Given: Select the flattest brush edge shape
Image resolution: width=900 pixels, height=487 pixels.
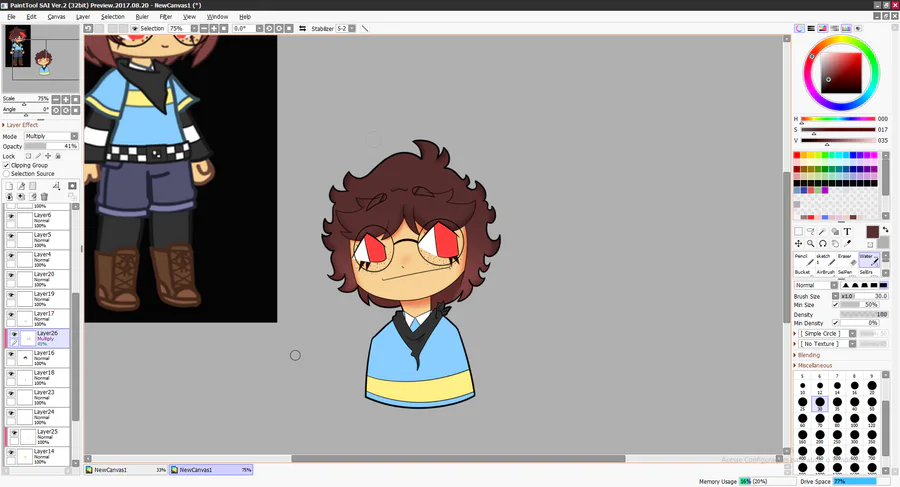Looking at the screenshot, I should 884,285.
